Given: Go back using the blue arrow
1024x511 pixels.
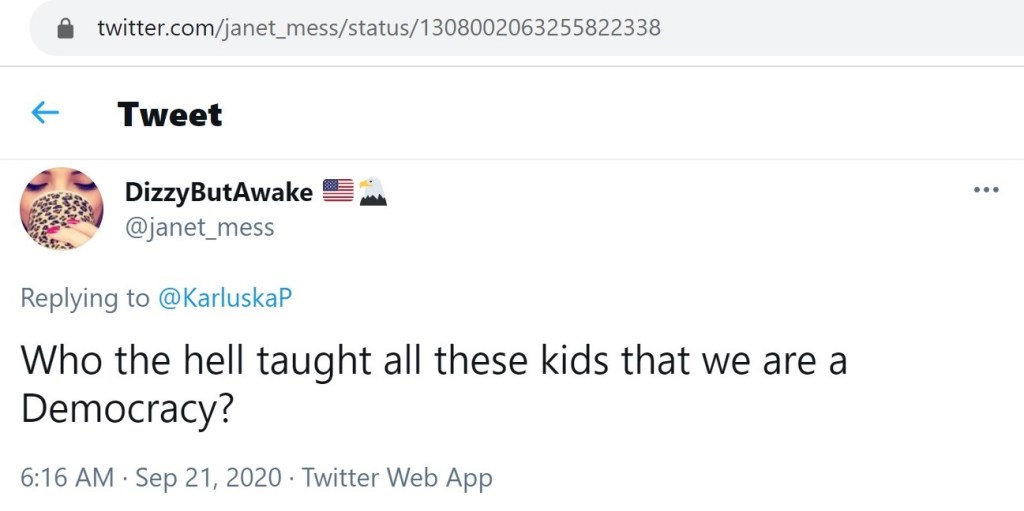Looking at the screenshot, I should click(x=45, y=113).
